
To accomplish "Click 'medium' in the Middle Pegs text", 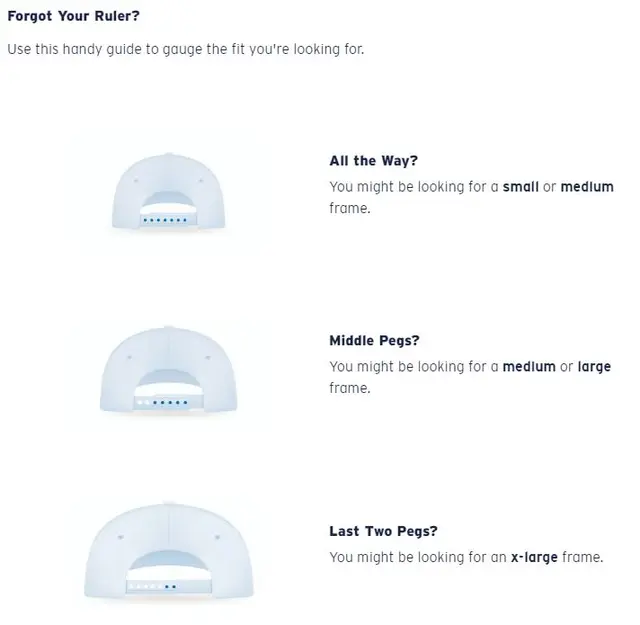I will click(x=529, y=367).
